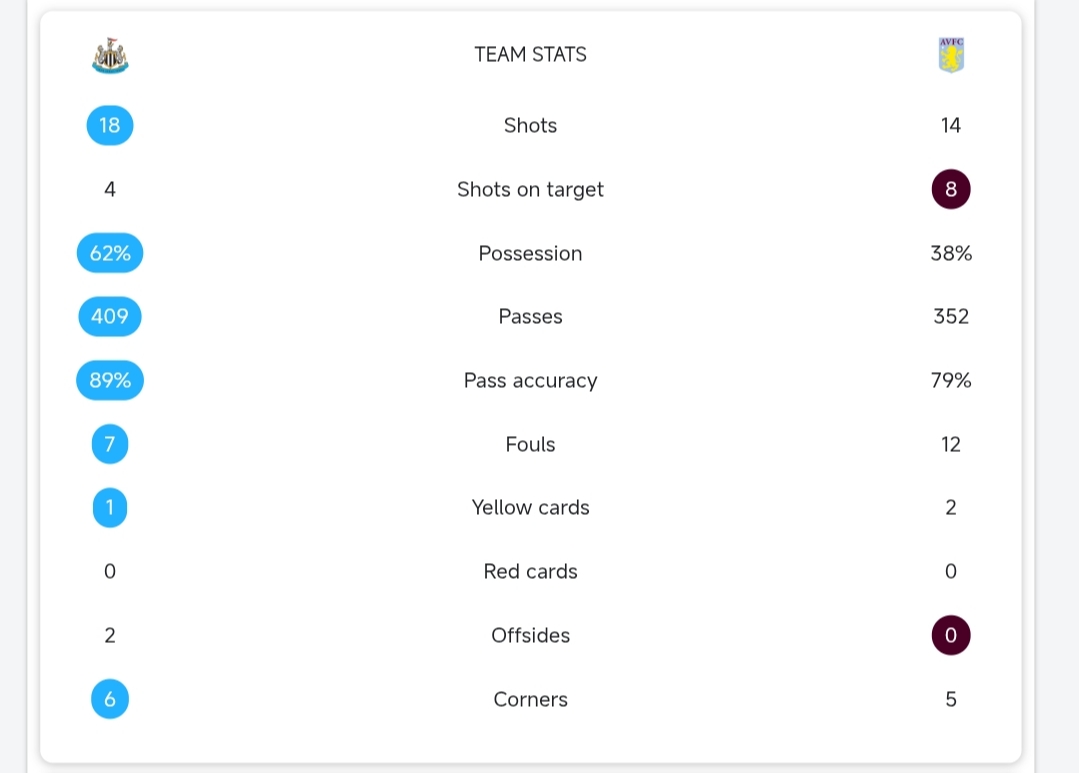The image size is (1079, 773).
Task: Click Newcastle's 18 shots badge
Action: coord(110,125)
